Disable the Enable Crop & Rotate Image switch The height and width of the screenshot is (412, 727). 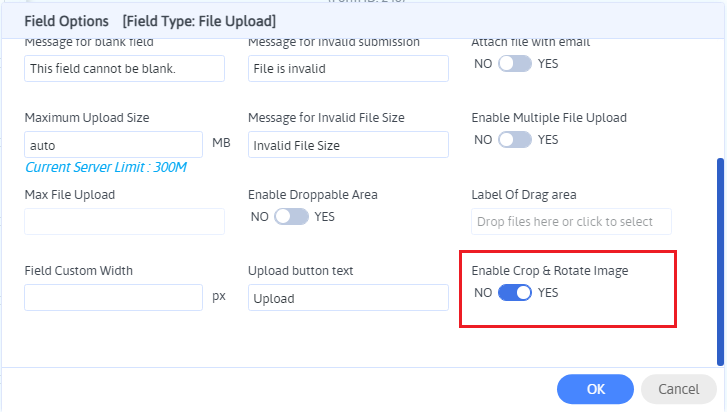click(514, 293)
